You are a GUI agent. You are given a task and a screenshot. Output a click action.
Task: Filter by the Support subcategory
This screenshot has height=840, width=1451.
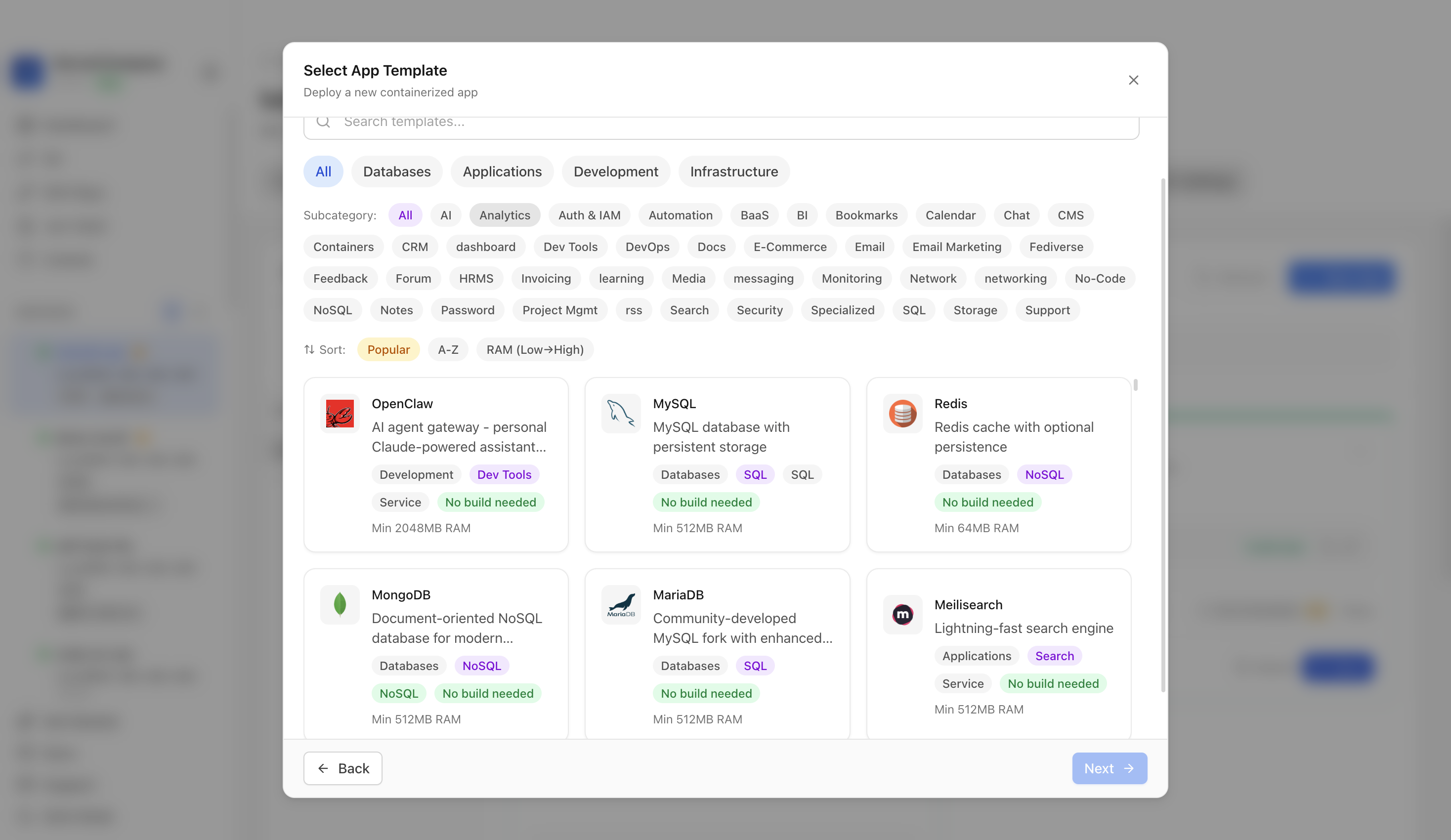(1047, 310)
